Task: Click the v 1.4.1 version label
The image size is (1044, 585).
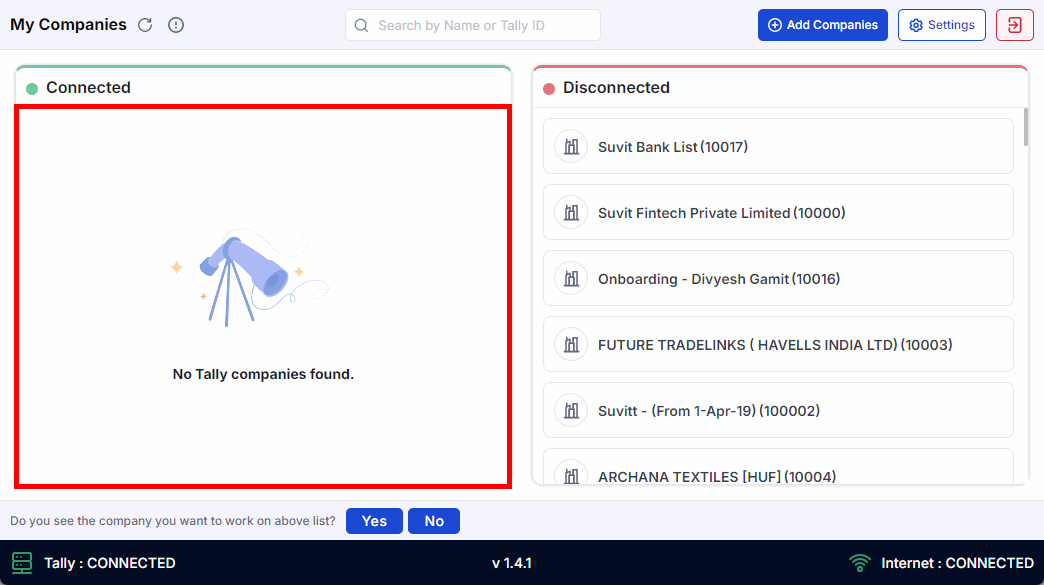Action: pos(511,563)
